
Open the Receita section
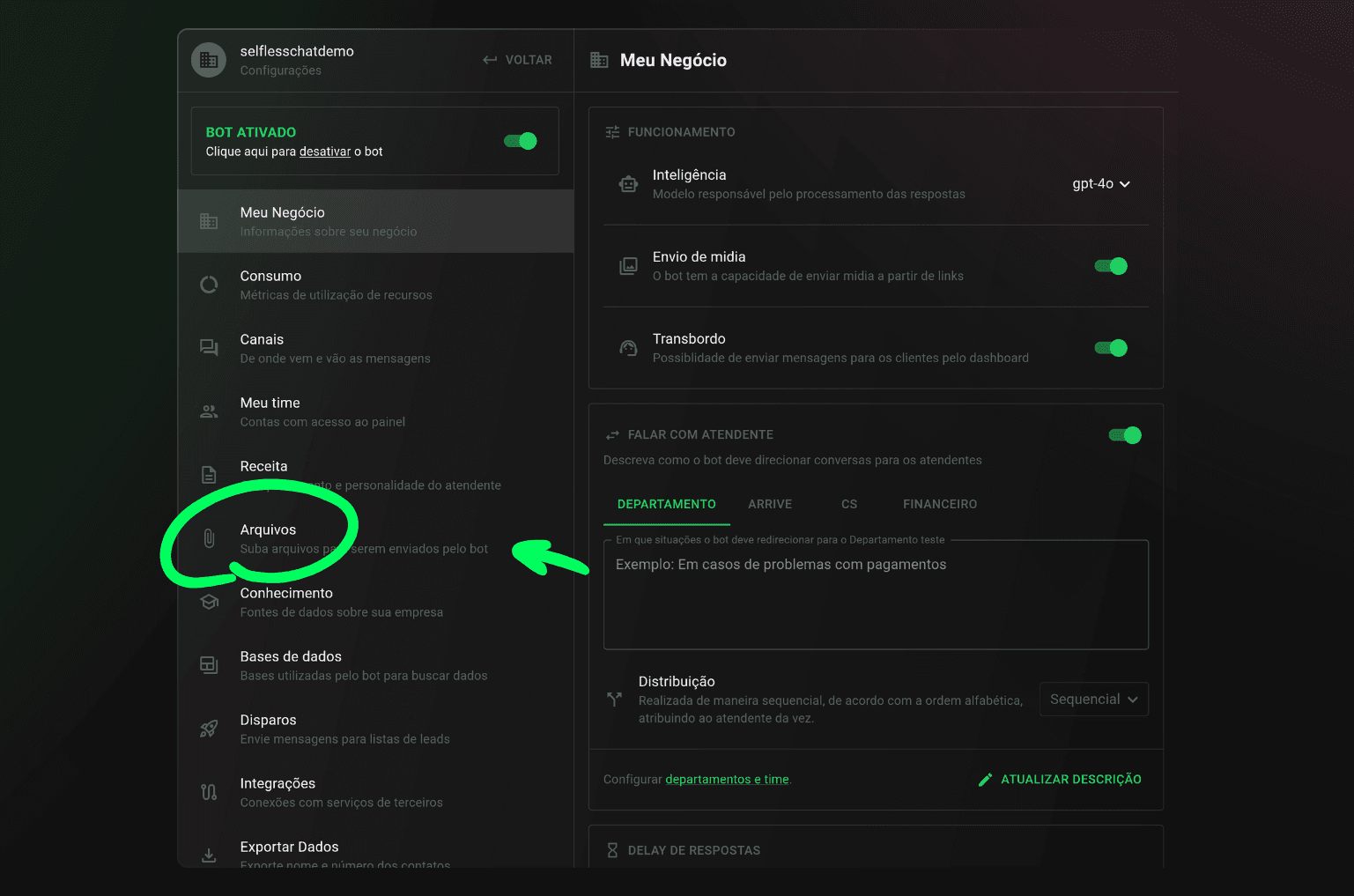pyautogui.click(x=376, y=475)
